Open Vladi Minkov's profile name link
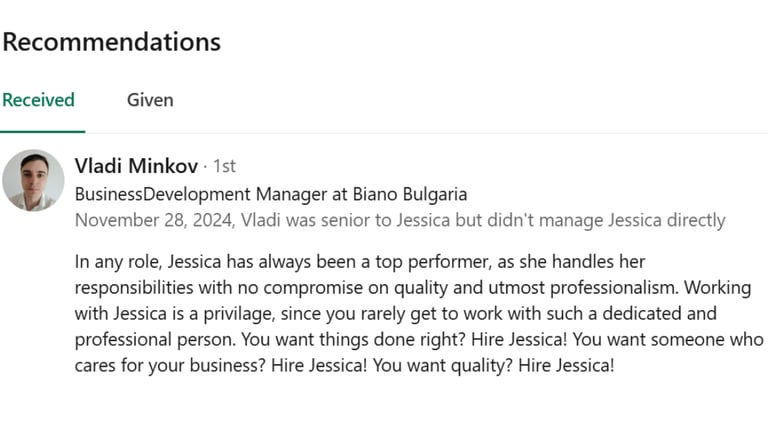Viewport: 768px width, 428px height. click(x=136, y=166)
